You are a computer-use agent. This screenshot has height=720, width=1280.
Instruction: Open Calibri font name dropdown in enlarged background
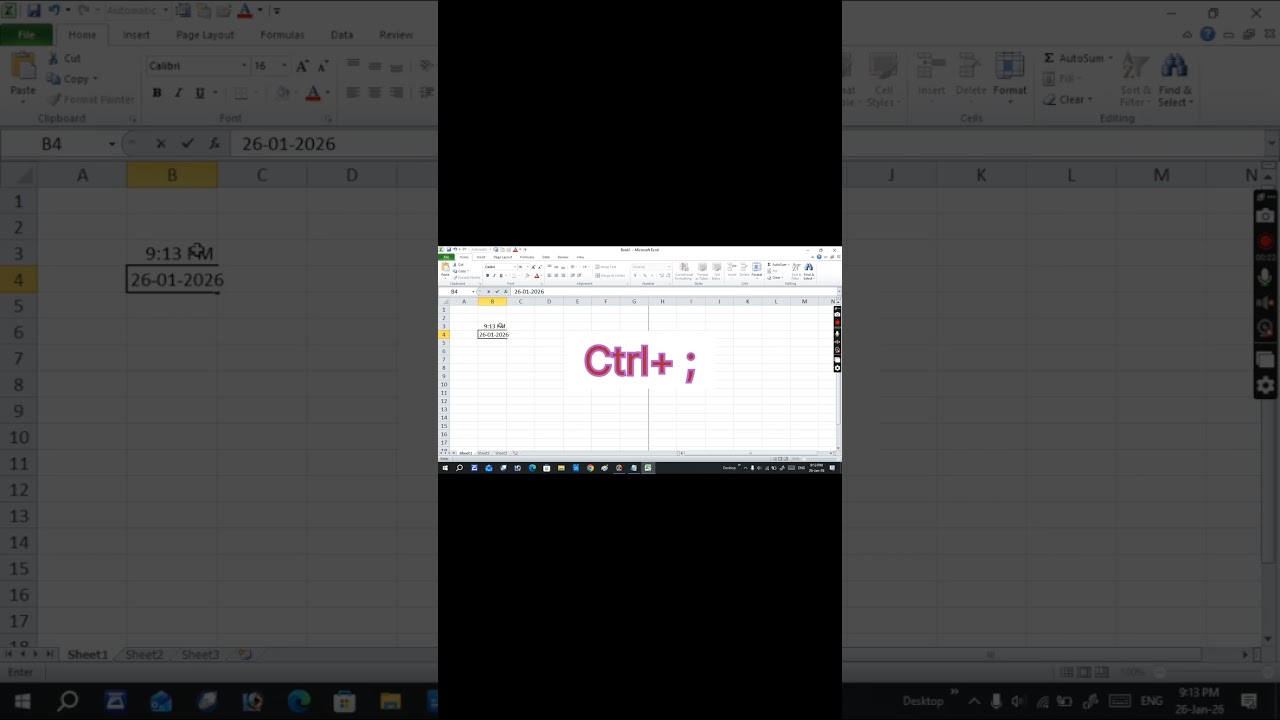(244, 66)
